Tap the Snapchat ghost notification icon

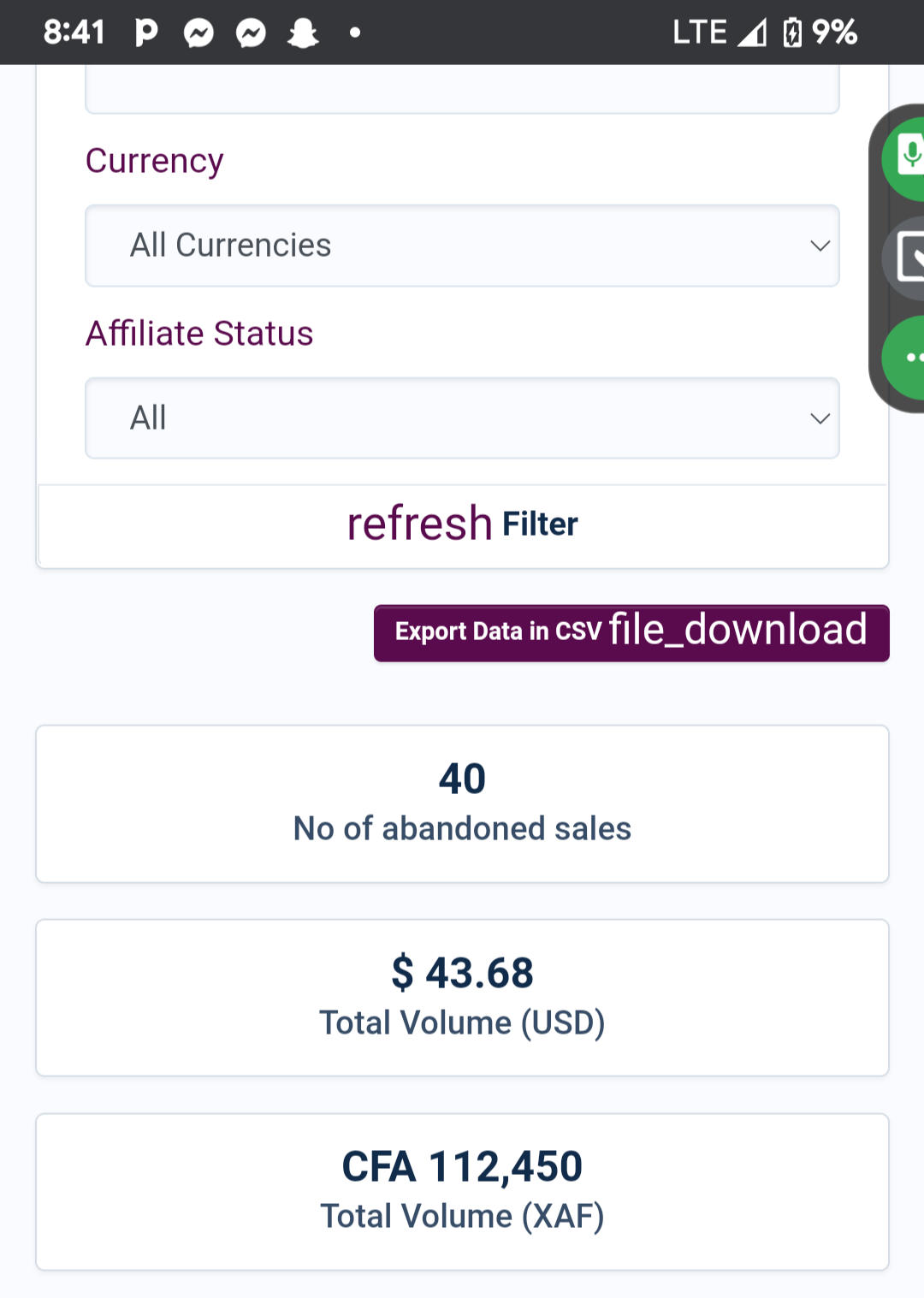click(x=303, y=33)
